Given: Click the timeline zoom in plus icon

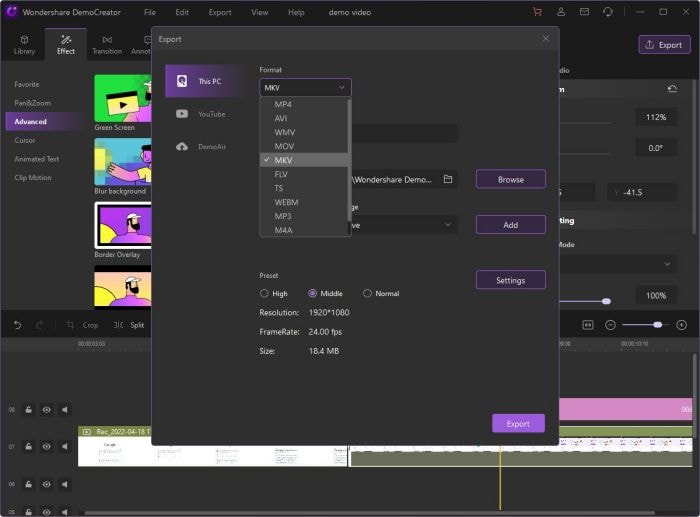Looking at the screenshot, I should click(x=681, y=325).
